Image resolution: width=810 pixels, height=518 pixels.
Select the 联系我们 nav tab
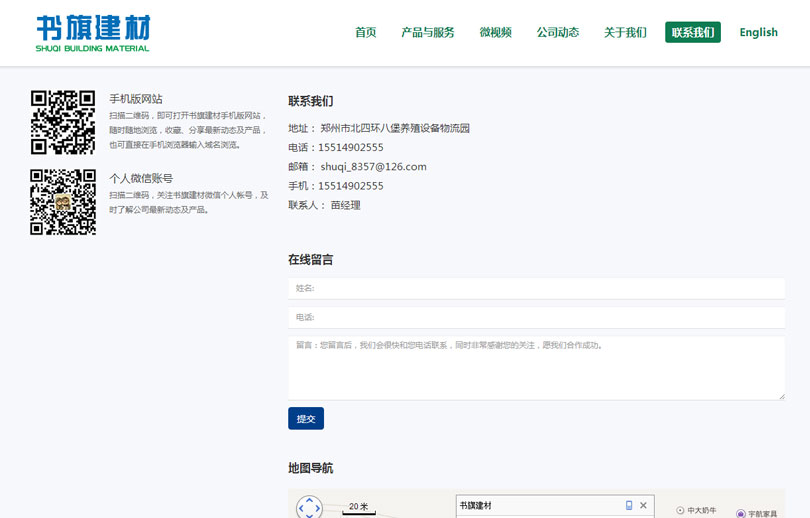click(x=692, y=32)
